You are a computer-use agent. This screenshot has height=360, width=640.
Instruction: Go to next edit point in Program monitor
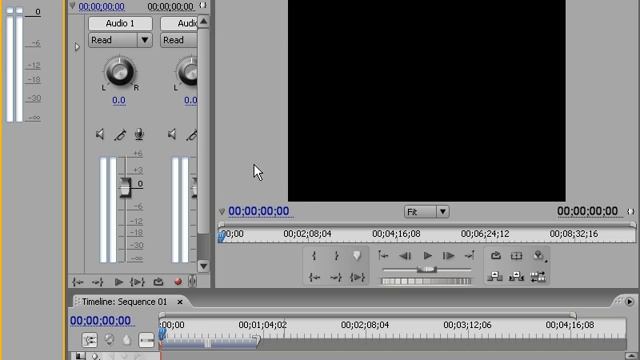click(469, 256)
